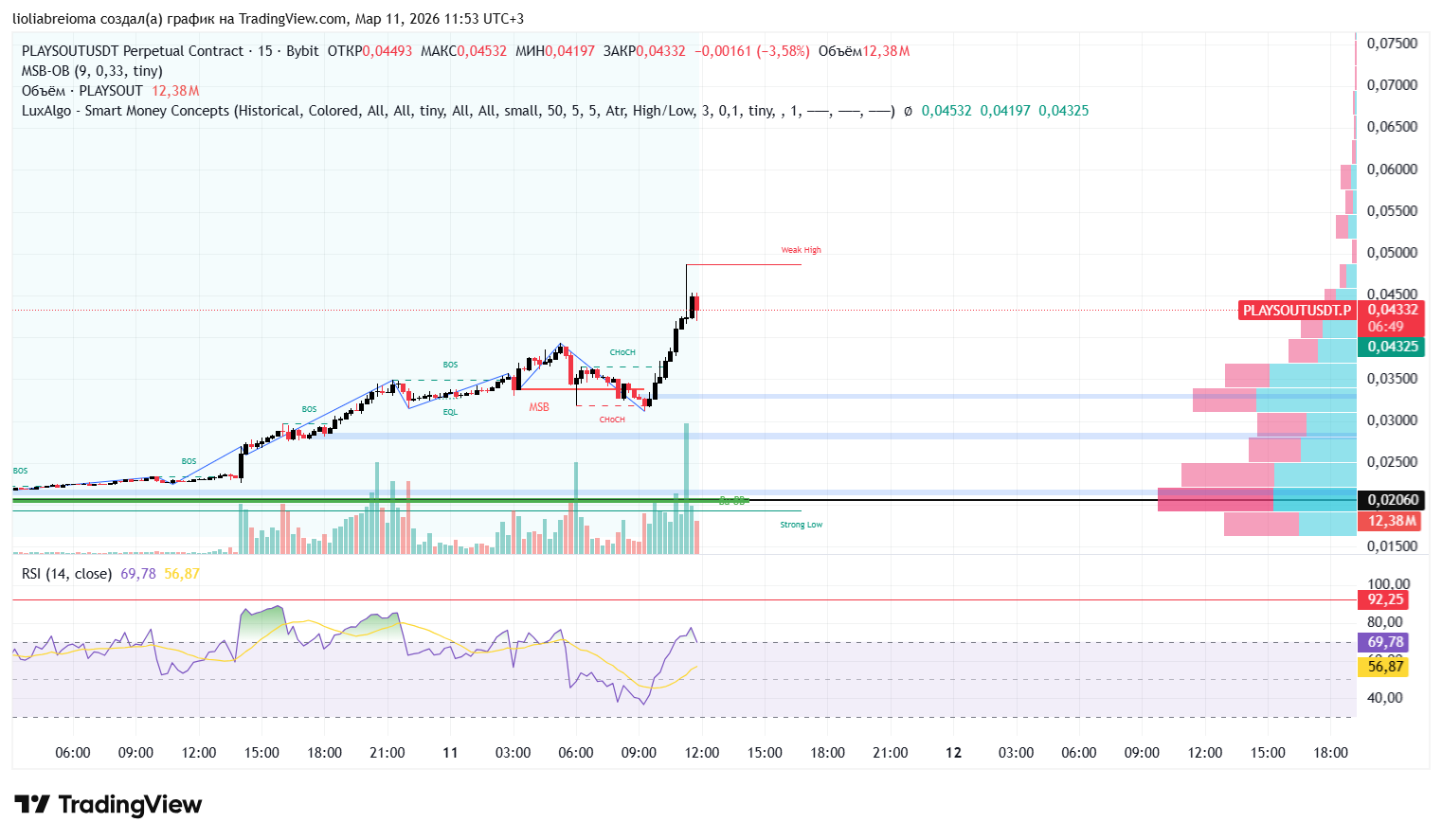Click the 40,00 RSI scale label

[1385, 697]
